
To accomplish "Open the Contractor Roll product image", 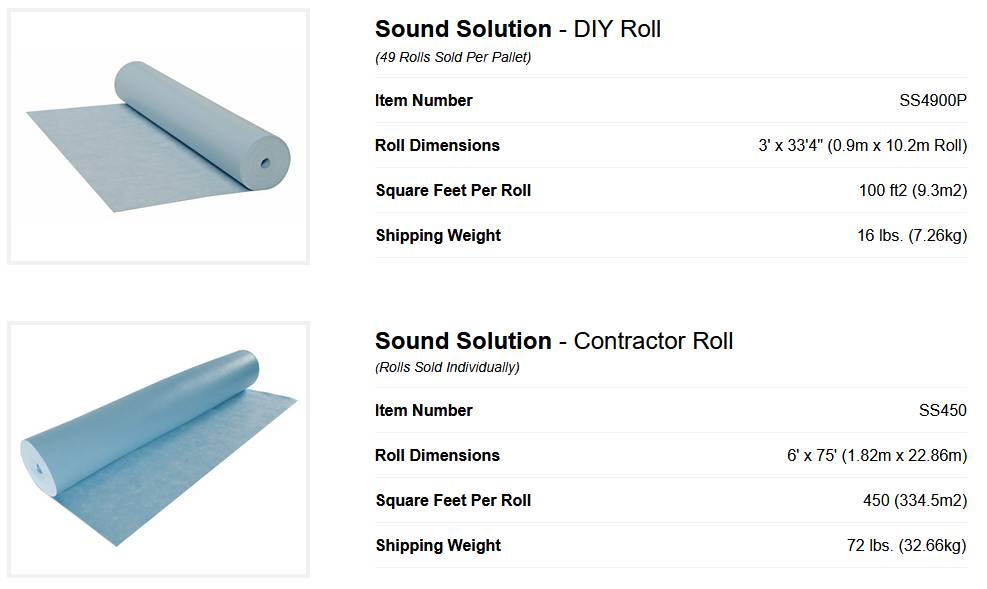I will click(158, 449).
